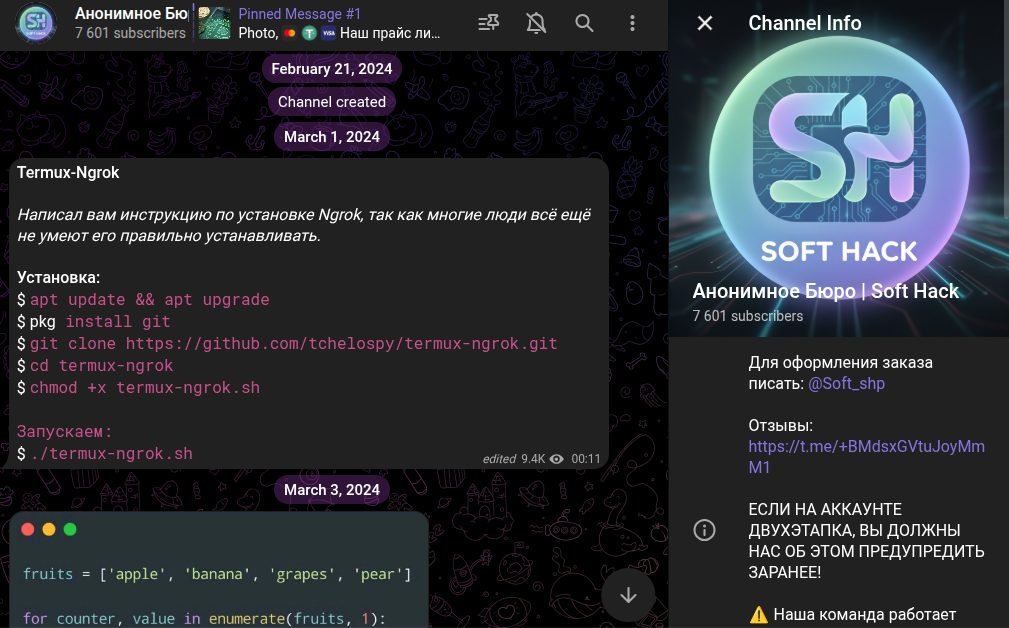
Task: Click the small channel avatar in header
Action: point(35,22)
